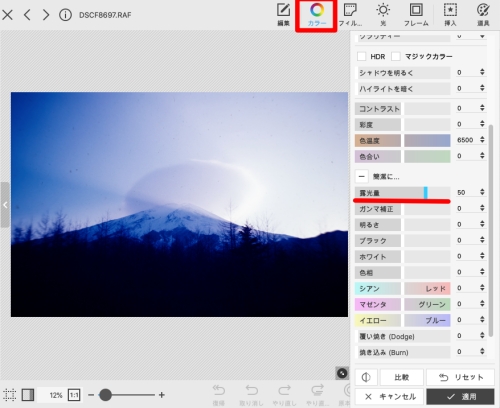Step the 露光量 50 value
This screenshot has width=500, height=408.
pyautogui.click(x=482, y=192)
